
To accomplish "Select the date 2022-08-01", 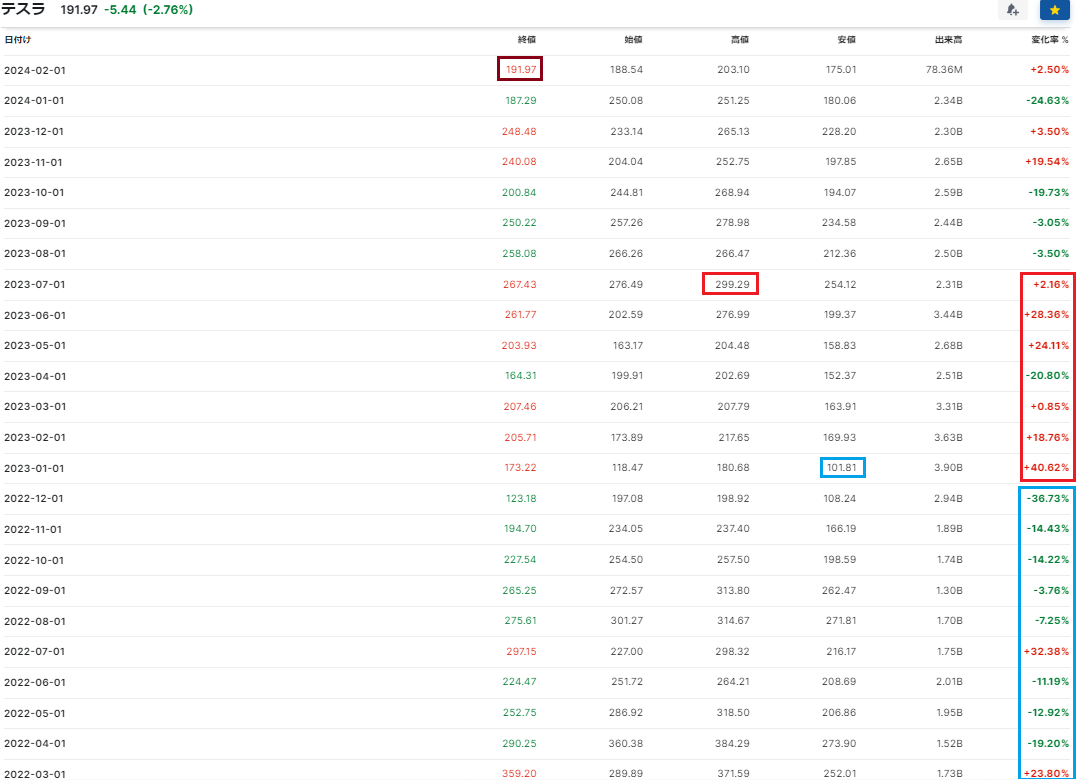I will tap(35, 622).
